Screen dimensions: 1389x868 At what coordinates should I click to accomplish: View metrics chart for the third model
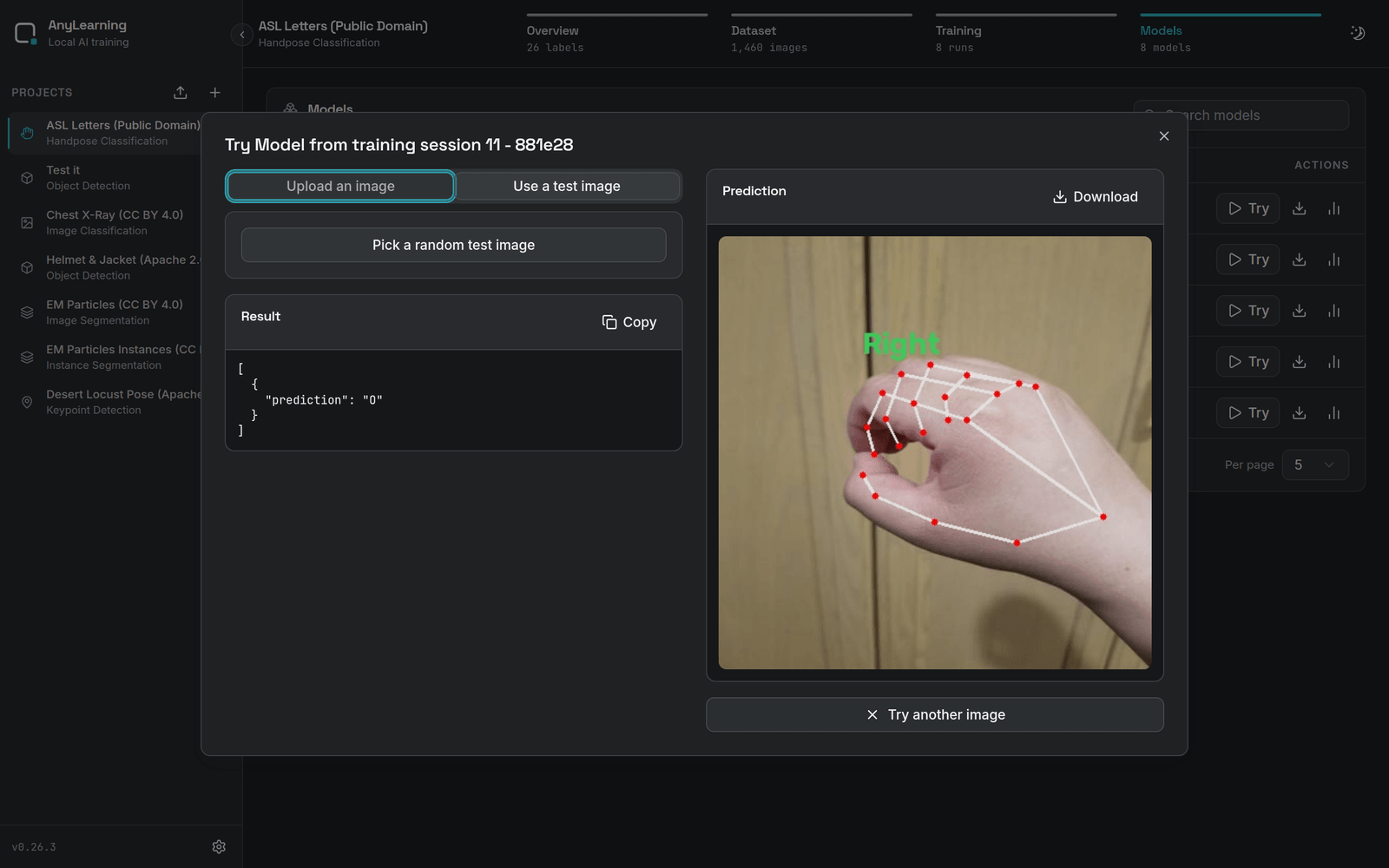click(x=1334, y=311)
